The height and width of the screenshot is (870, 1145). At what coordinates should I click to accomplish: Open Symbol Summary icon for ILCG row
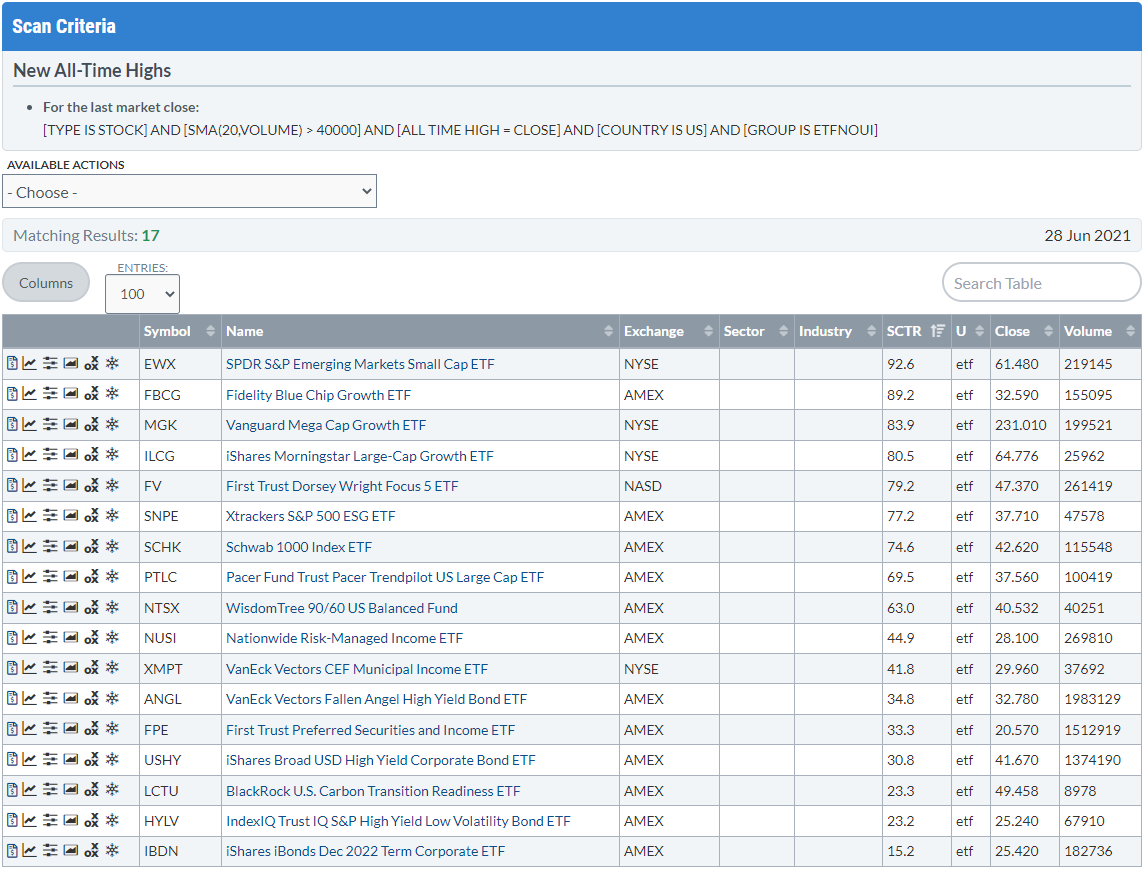click(12, 454)
